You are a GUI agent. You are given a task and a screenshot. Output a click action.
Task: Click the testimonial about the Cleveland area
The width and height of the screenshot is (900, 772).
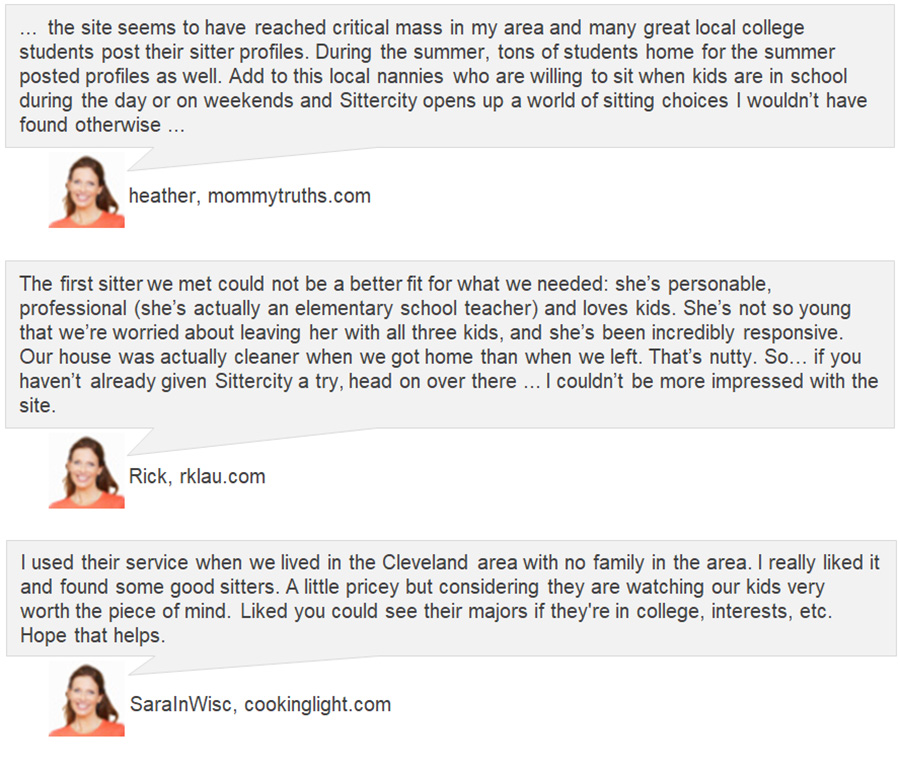450,599
